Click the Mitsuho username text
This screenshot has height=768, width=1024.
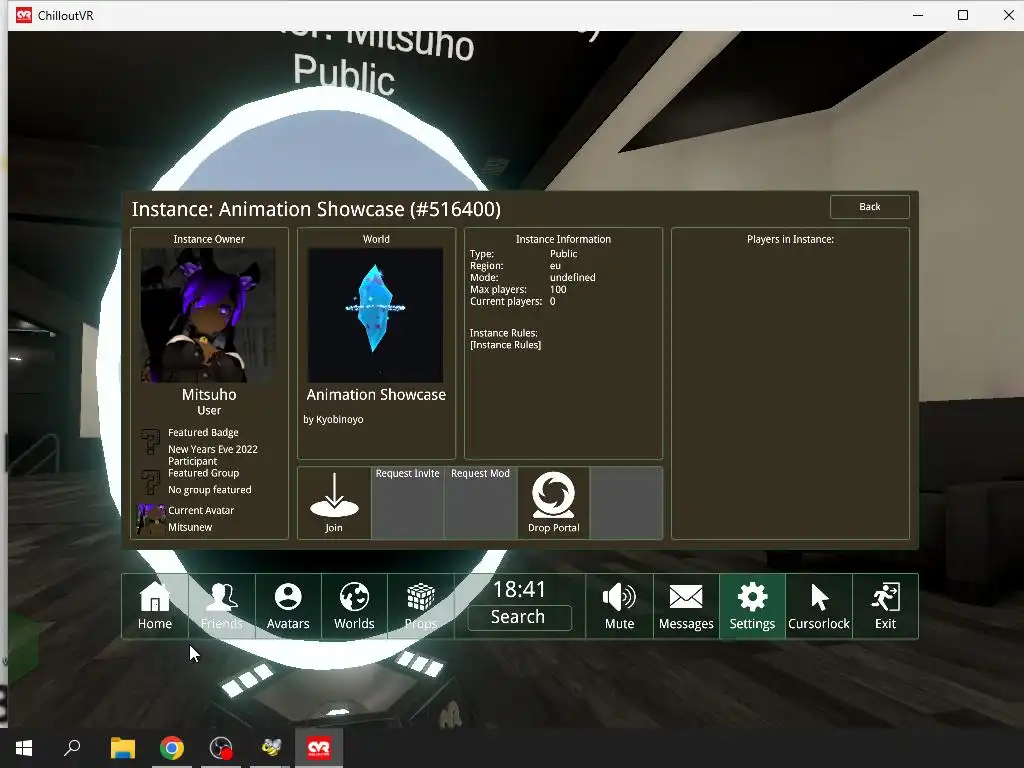[209, 394]
